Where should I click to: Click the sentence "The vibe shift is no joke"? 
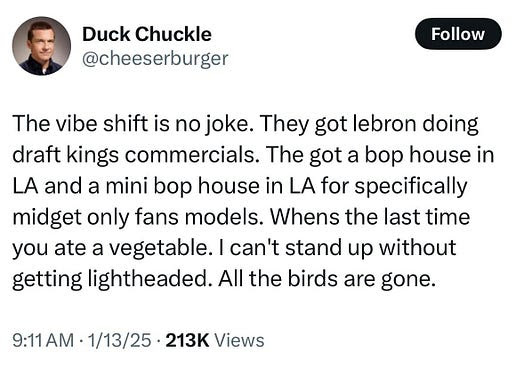[x=131, y=124]
